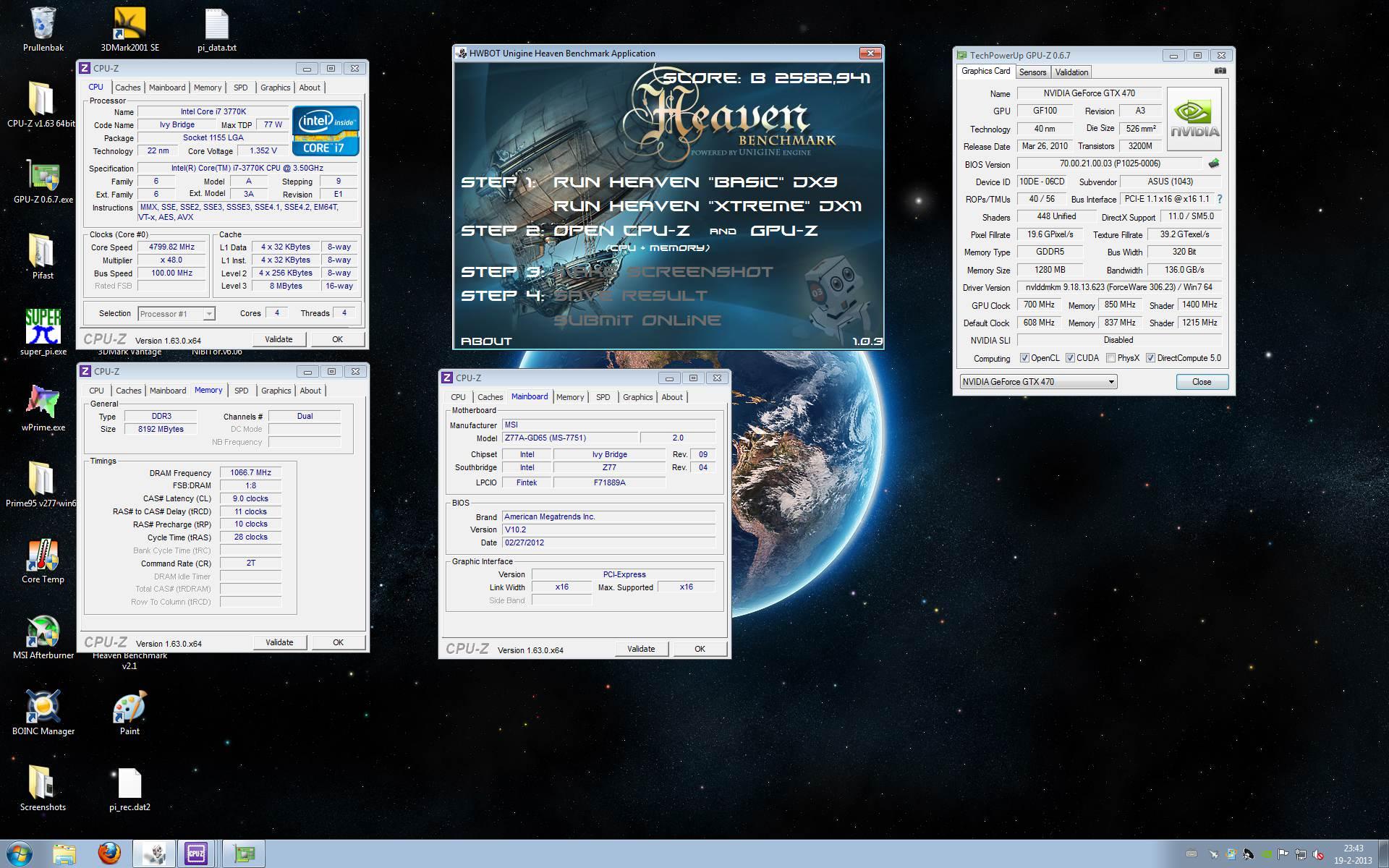Switch to CPU tab in CPU-Z mainboard window
1389x868 pixels.
(458, 397)
